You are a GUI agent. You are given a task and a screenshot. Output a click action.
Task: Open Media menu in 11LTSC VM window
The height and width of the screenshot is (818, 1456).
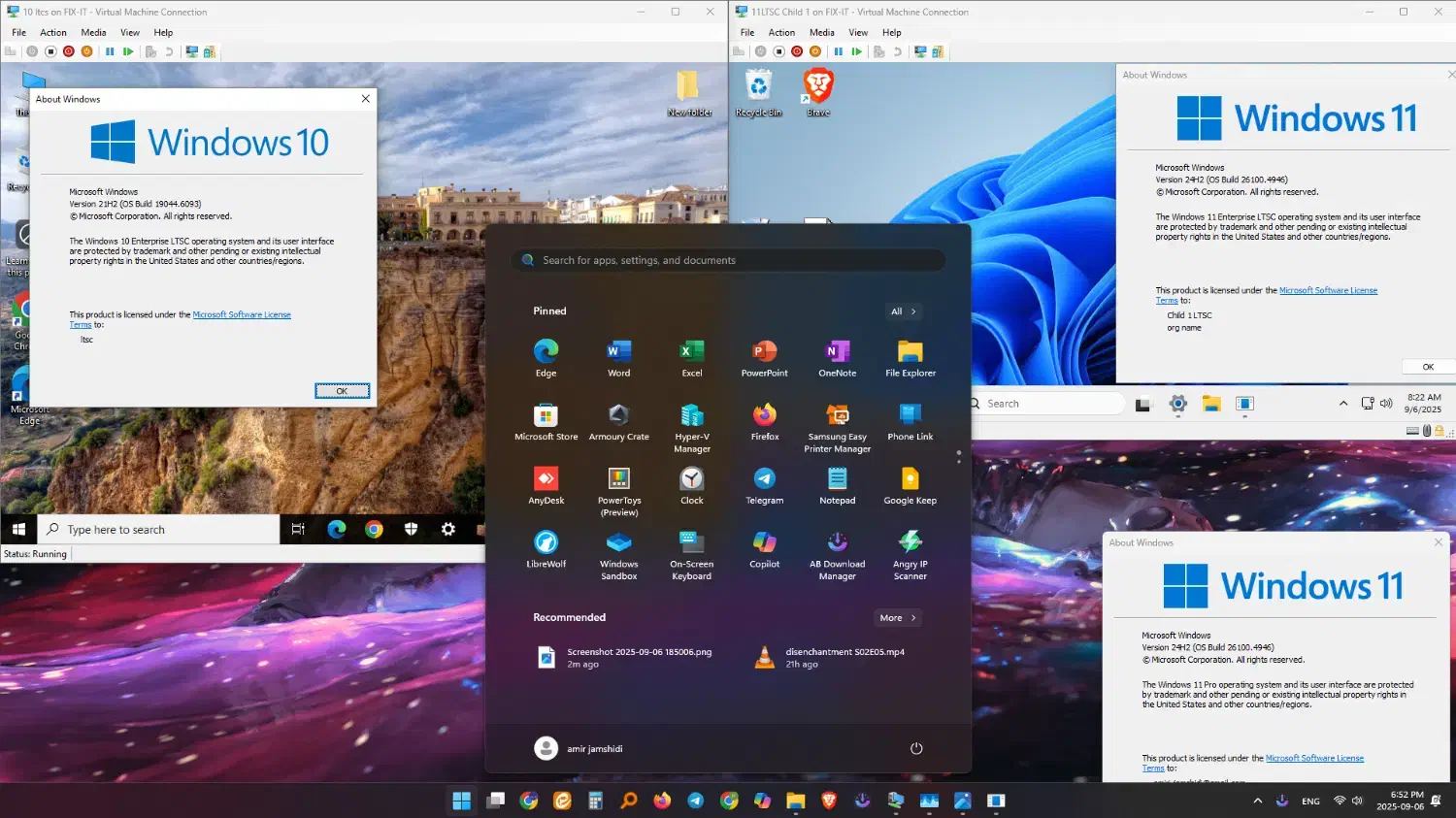coord(821,32)
